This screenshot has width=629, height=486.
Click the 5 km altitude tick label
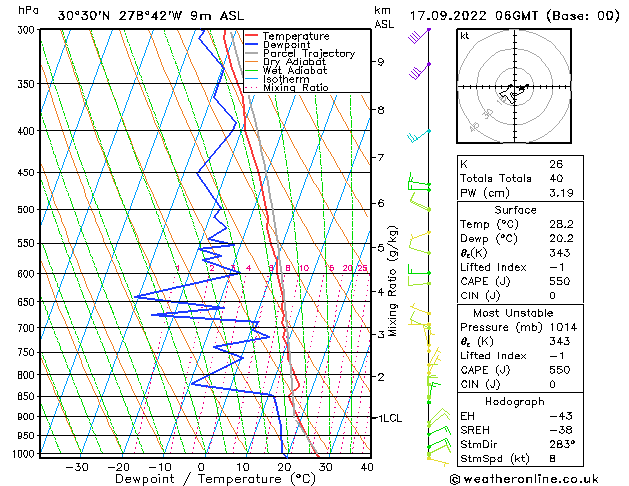(x=380, y=248)
